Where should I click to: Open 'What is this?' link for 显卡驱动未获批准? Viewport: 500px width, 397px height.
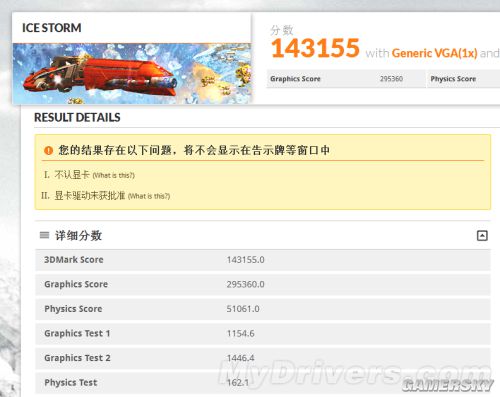[x=149, y=196]
